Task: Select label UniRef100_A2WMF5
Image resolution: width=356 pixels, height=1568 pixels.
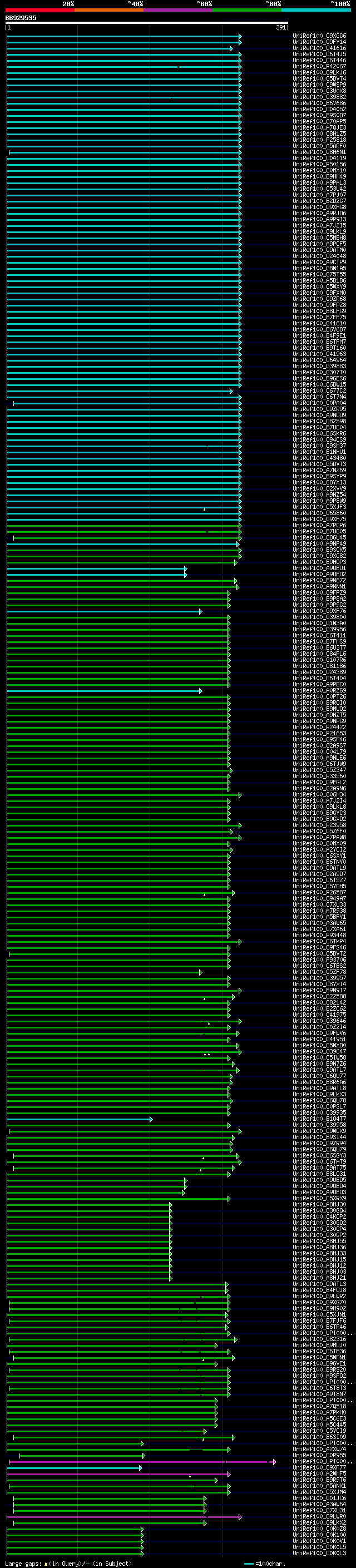Action: click(x=319, y=1473)
